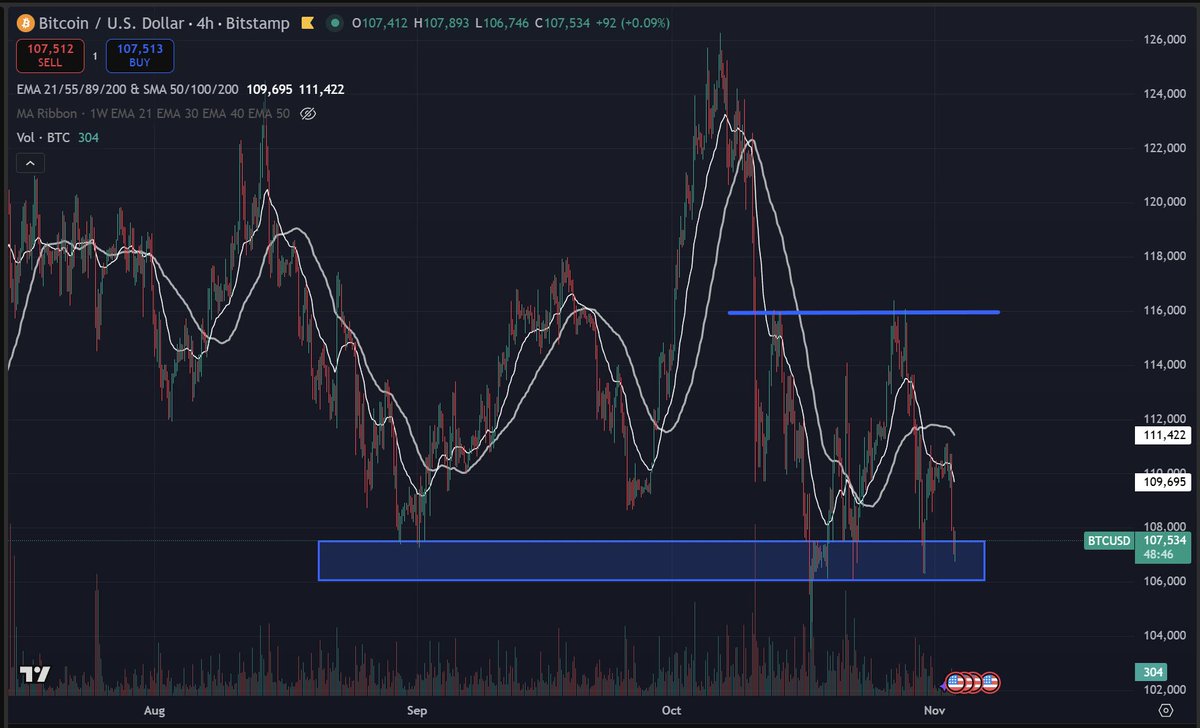Click the green market status dot
The image size is (1200, 728).
point(333,22)
